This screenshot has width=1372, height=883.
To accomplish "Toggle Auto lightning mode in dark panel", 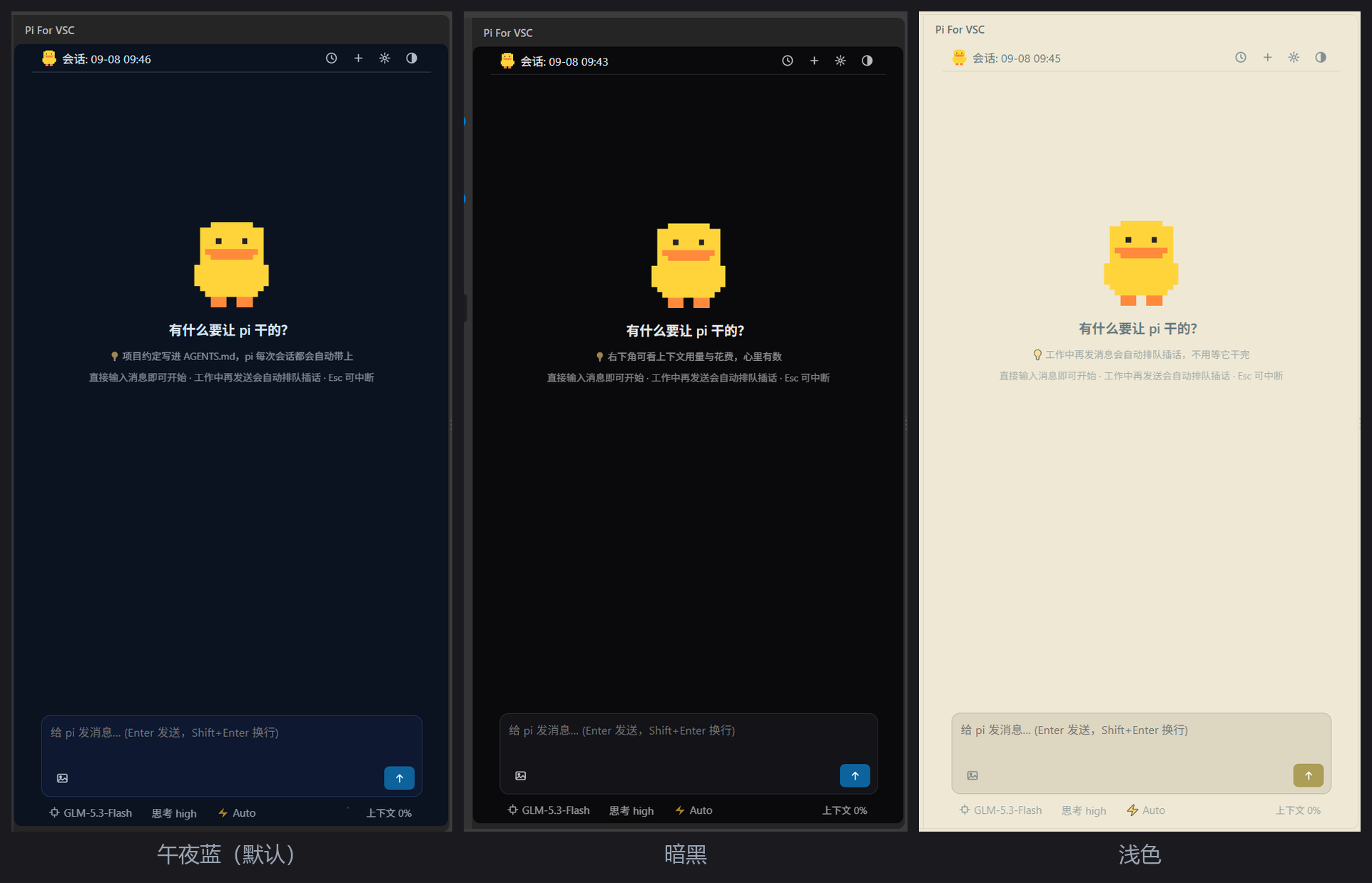I will coord(693,810).
